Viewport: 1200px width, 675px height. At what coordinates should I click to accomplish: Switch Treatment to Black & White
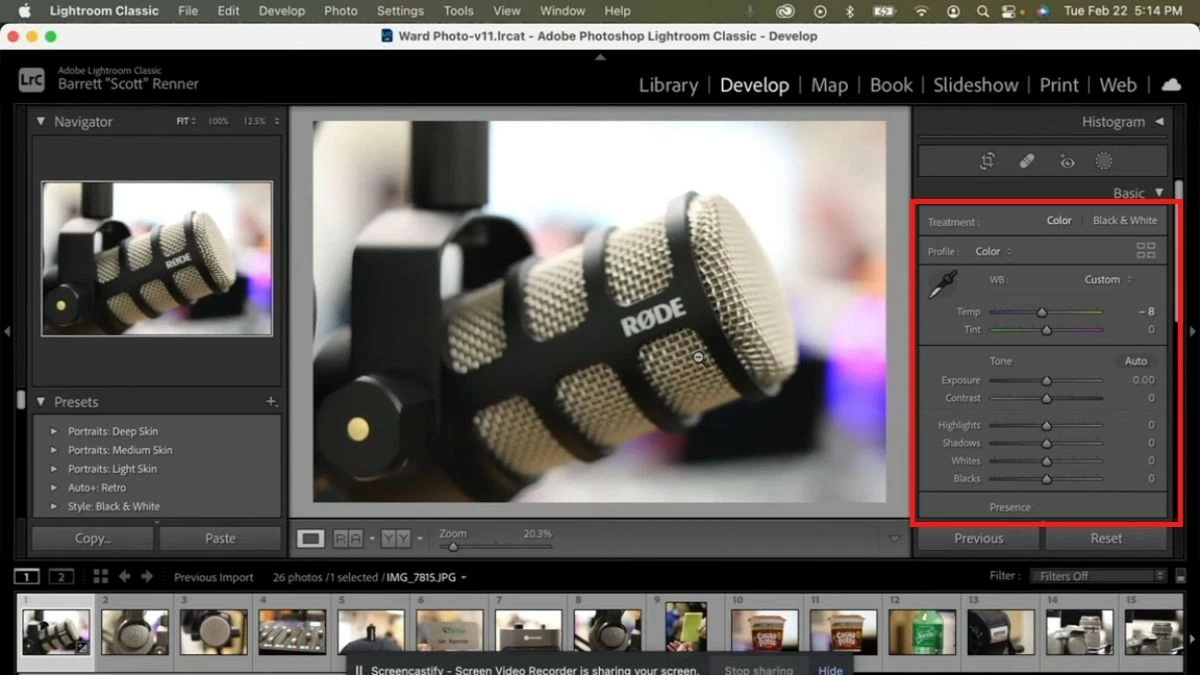[x=1124, y=220]
